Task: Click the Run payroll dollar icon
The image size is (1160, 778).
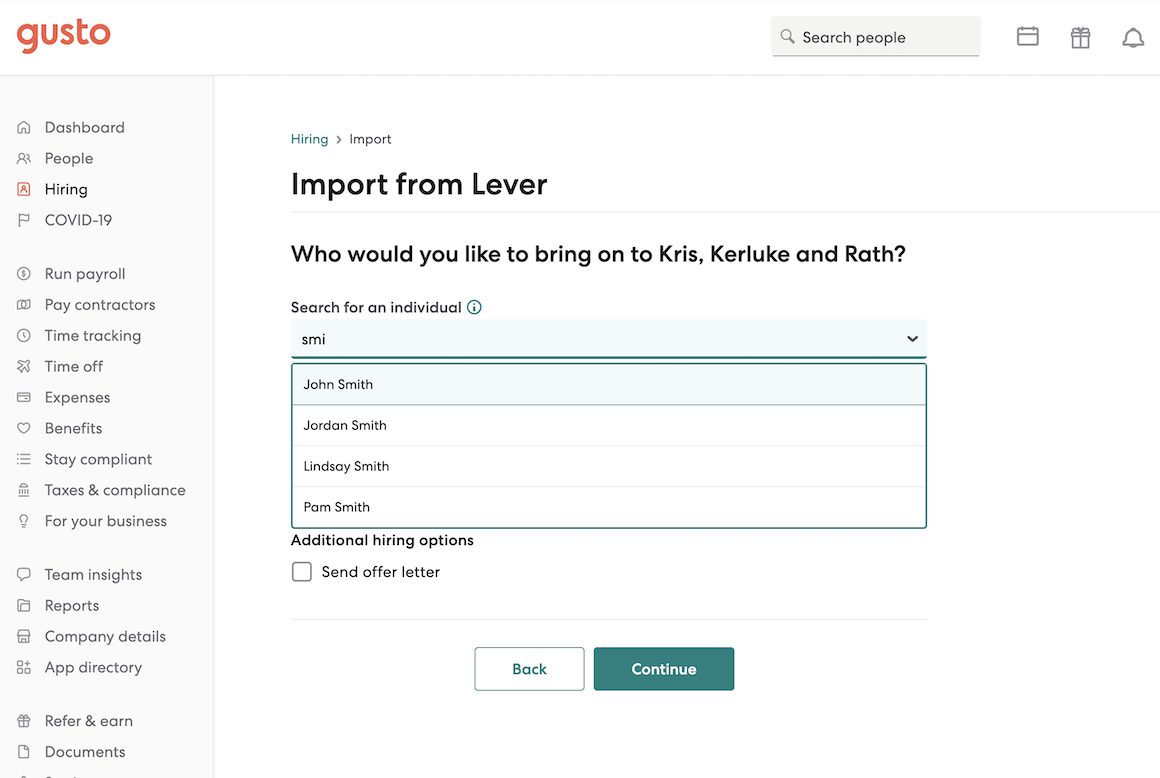Action: [24, 274]
